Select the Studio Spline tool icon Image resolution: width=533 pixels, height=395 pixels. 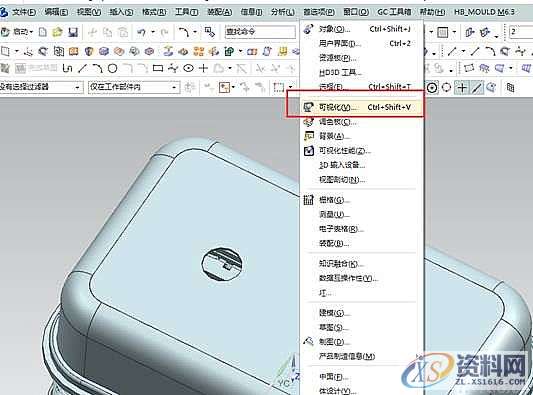[x=173, y=69]
